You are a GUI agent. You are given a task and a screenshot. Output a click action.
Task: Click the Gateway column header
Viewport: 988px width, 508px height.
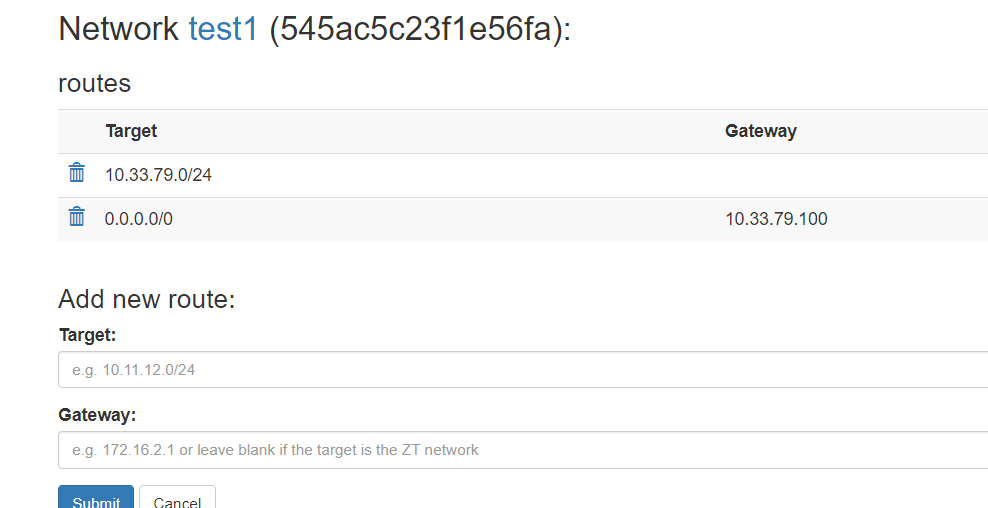[760, 131]
